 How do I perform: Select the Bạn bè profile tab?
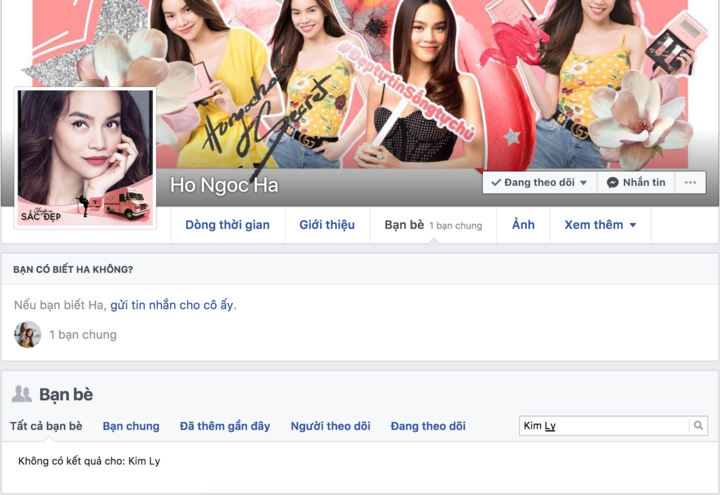click(404, 225)
